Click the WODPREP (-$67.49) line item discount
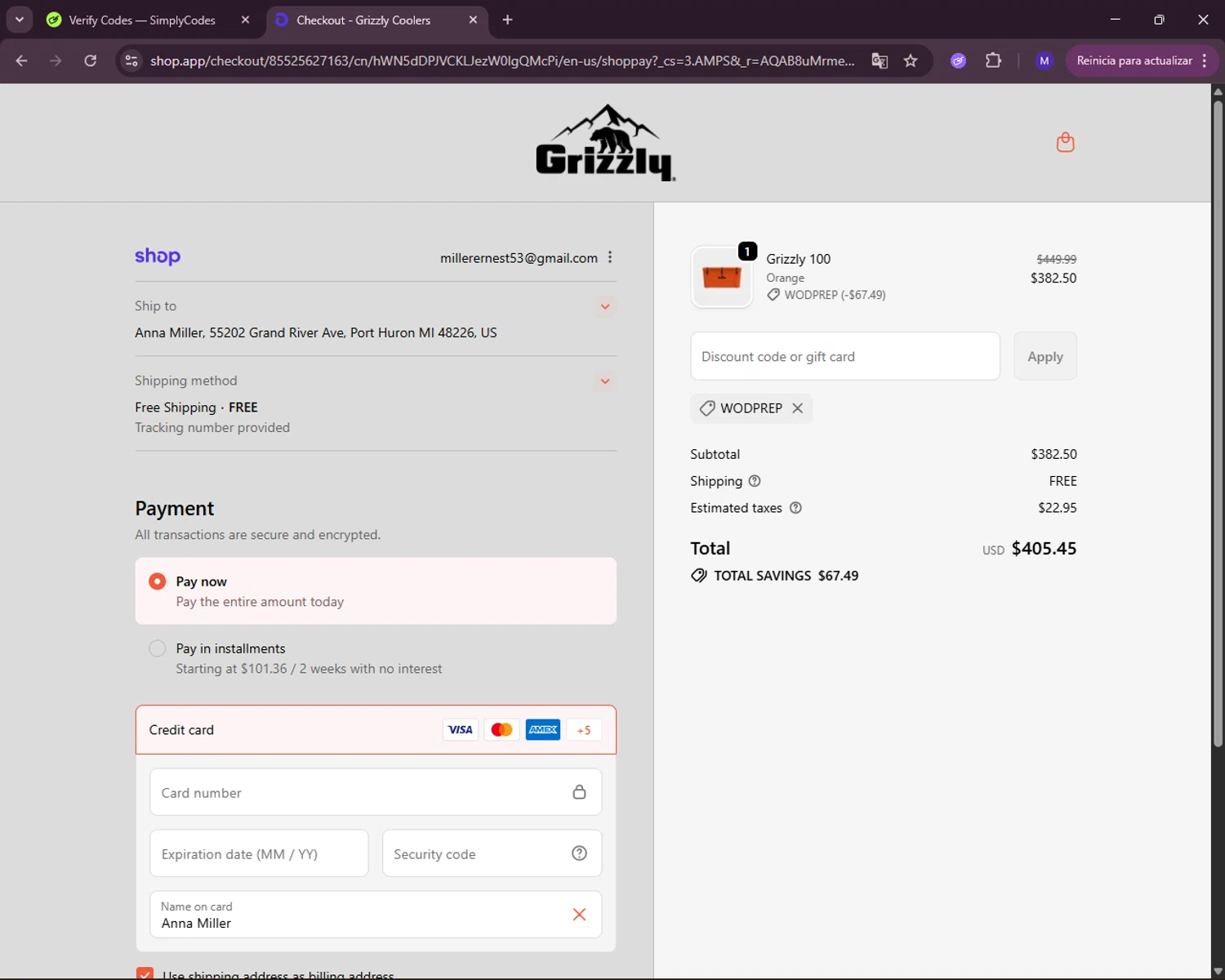The height and width of the screenshot is (980, 1225). click(x=835, y=295)
